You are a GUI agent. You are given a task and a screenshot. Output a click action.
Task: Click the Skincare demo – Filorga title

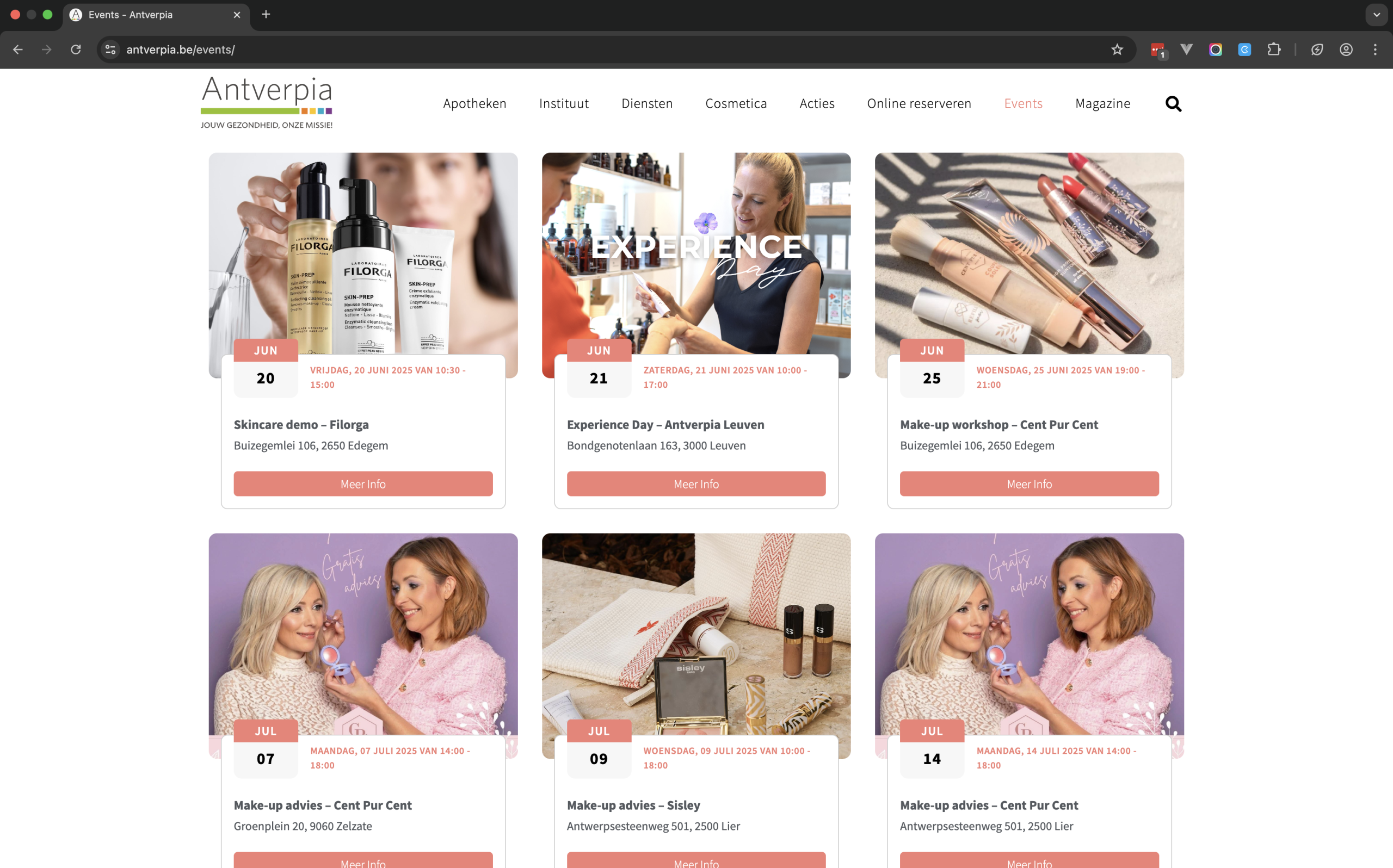(301, 425)
